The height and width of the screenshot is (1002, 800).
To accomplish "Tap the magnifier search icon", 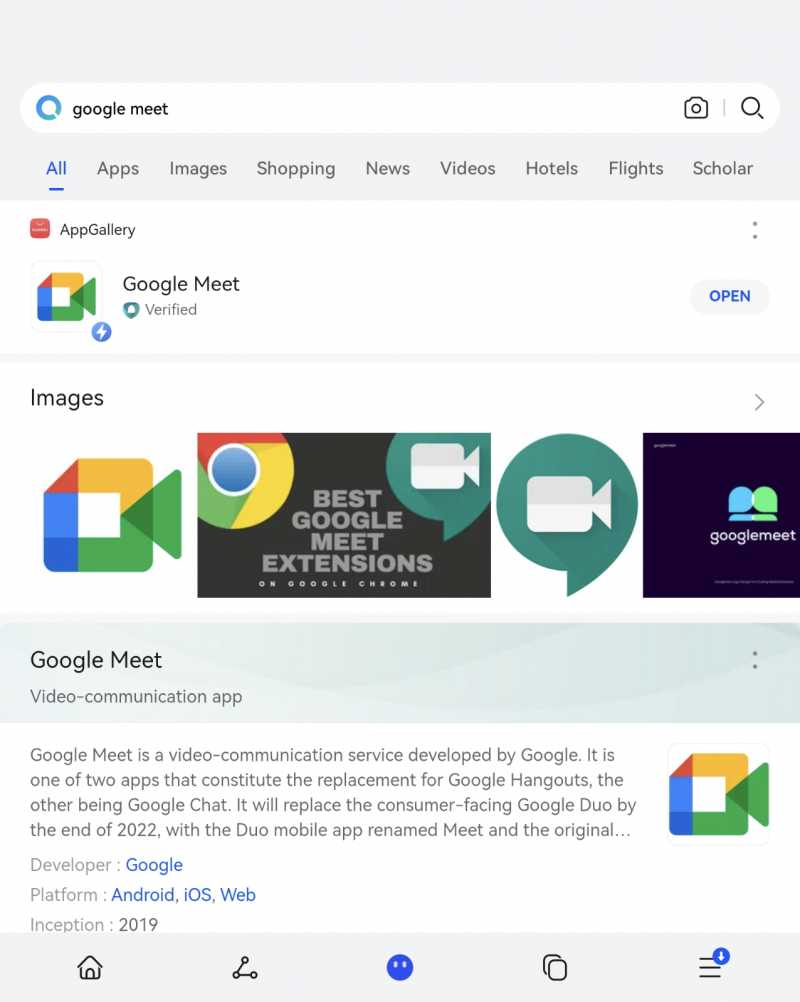I will pos(752,108).
